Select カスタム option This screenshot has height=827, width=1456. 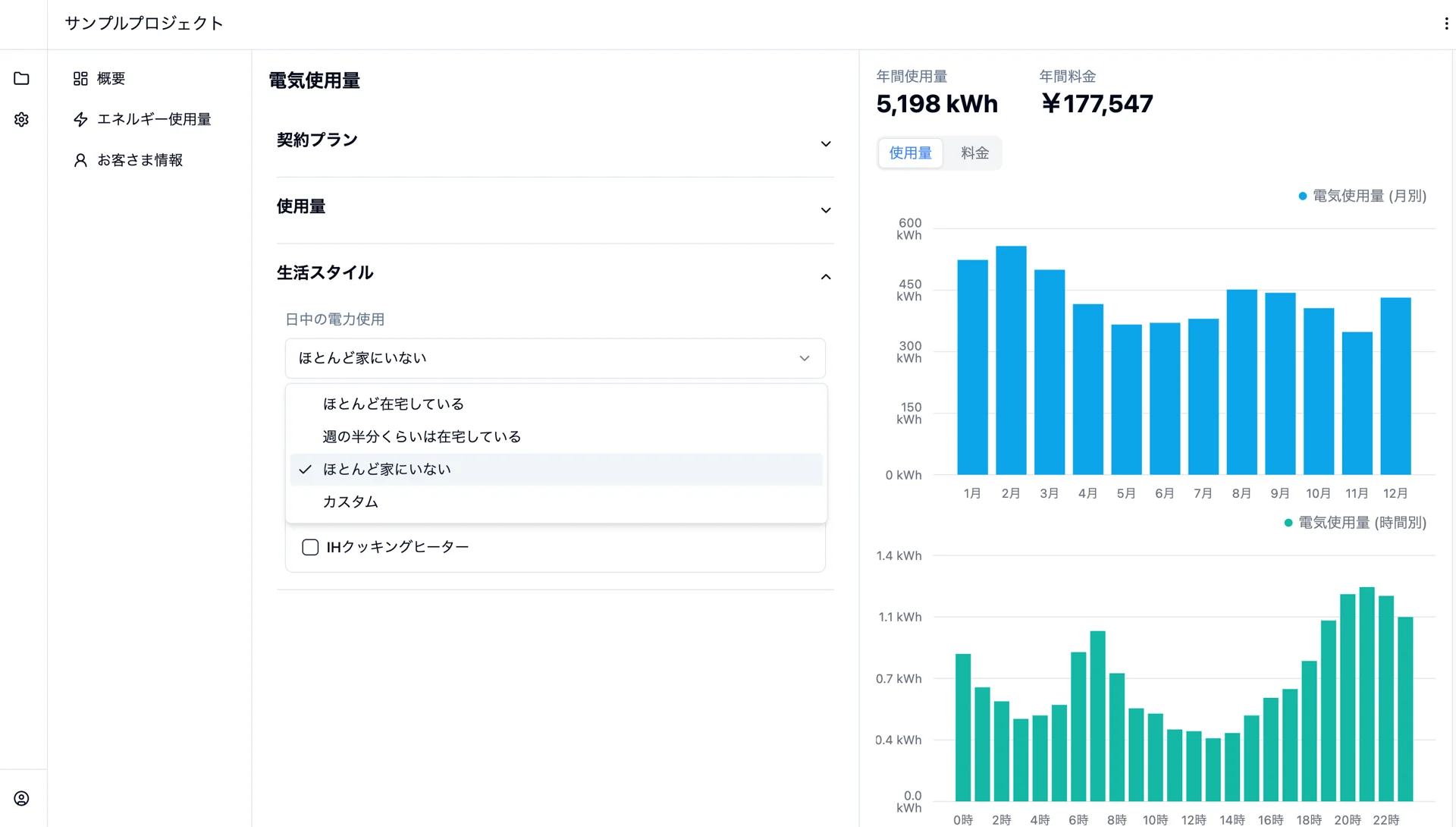point(556,502)
